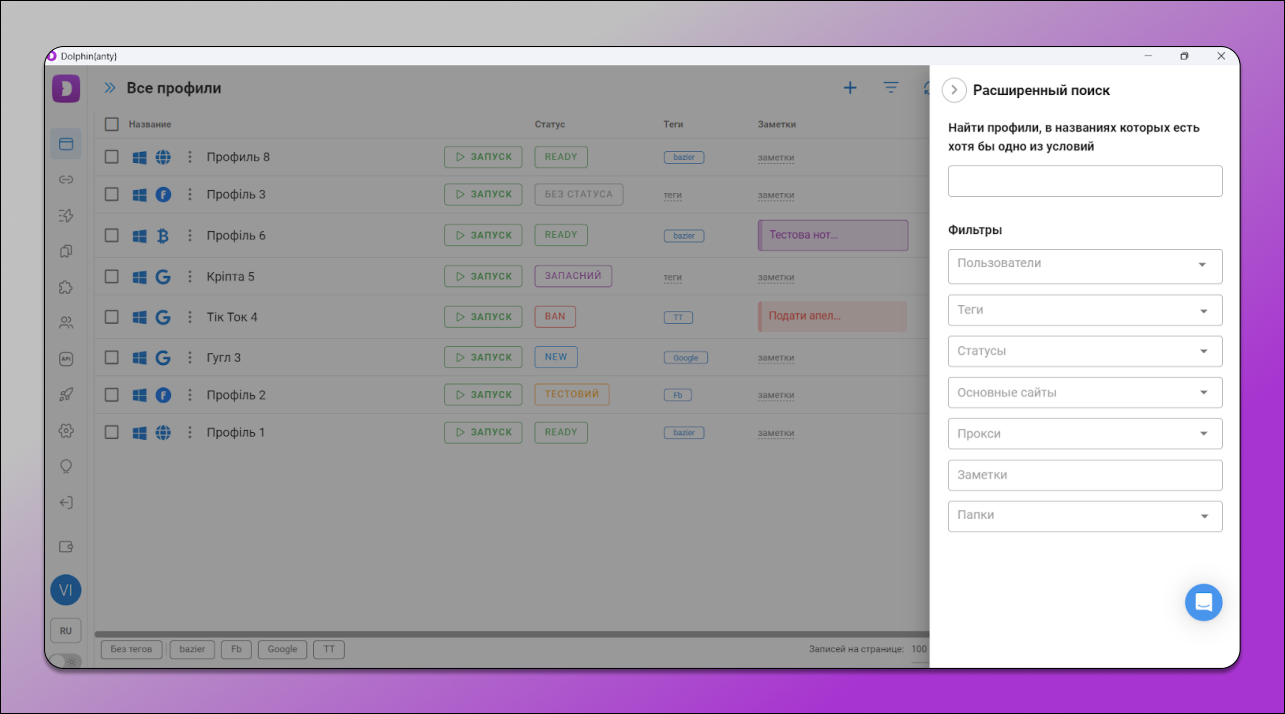Select the bazier tag tab at bottom

click(x=192, y=649)
